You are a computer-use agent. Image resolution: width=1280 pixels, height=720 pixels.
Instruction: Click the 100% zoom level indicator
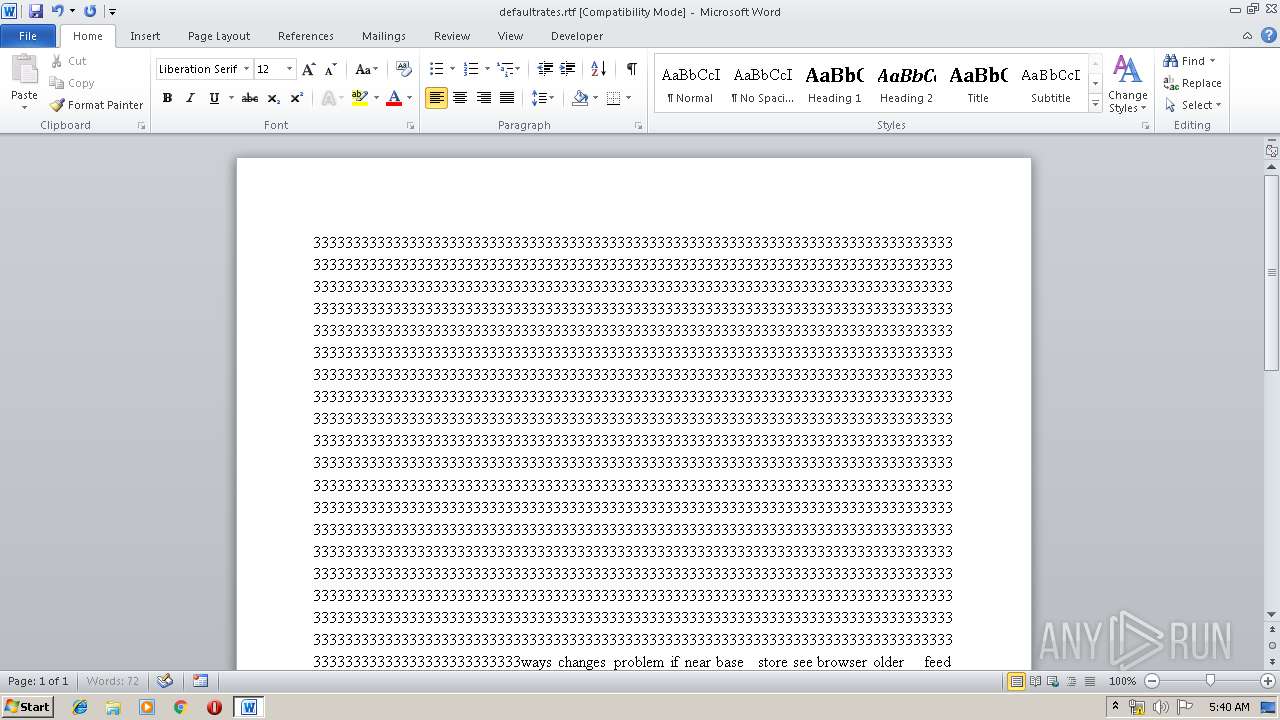coord(1122,681)
